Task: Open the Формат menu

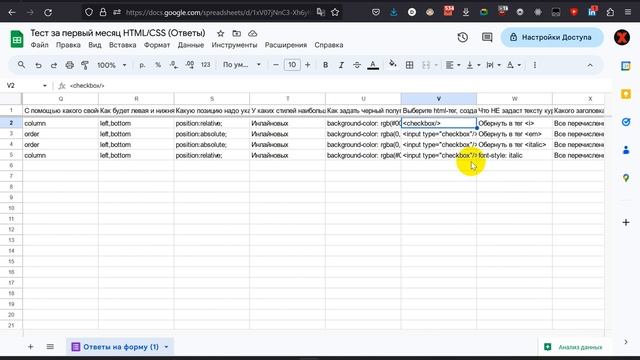Action: (x=157, y=45)
